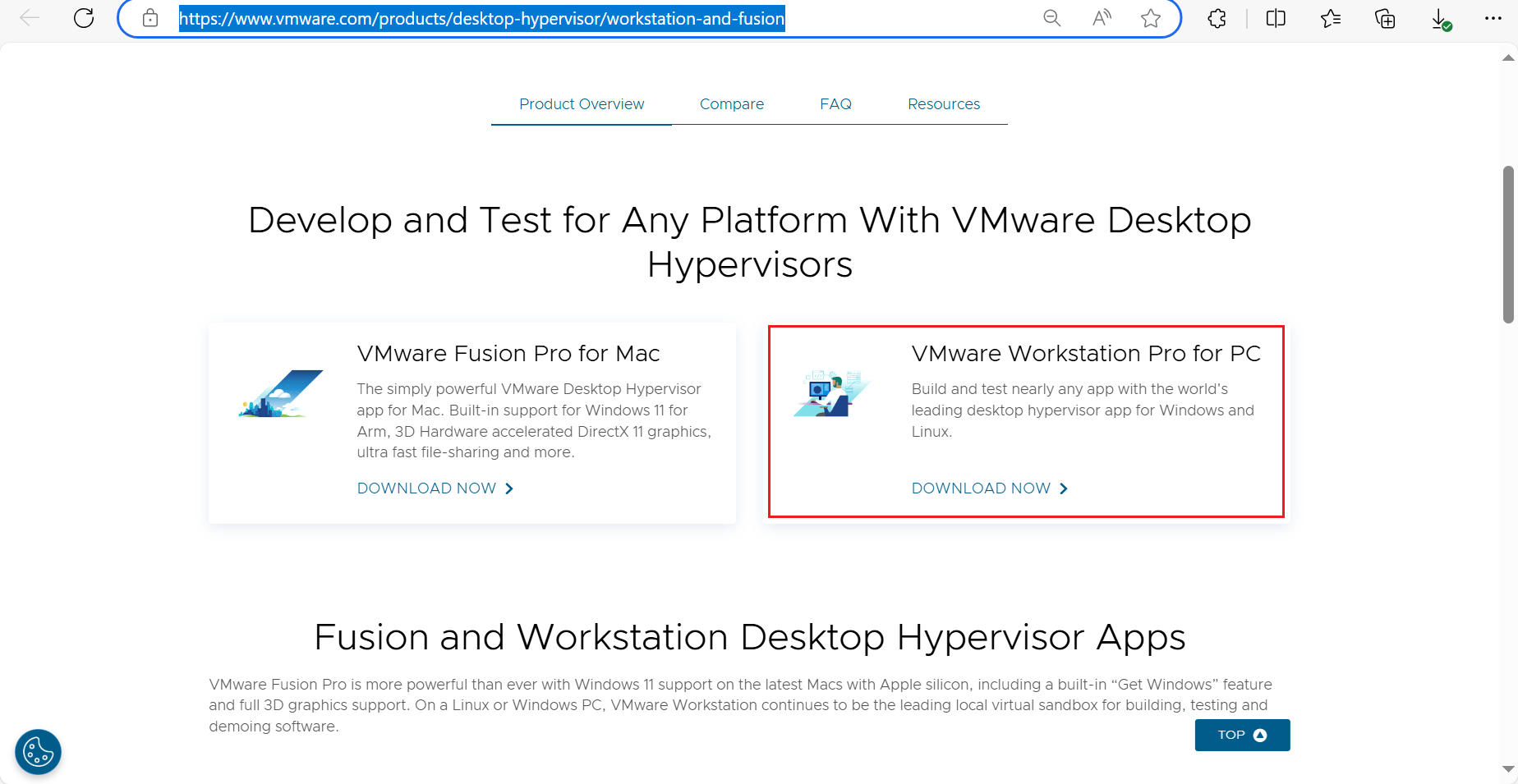
Task: Open the Extensions puzzle icon
Action: point(1217,18)
